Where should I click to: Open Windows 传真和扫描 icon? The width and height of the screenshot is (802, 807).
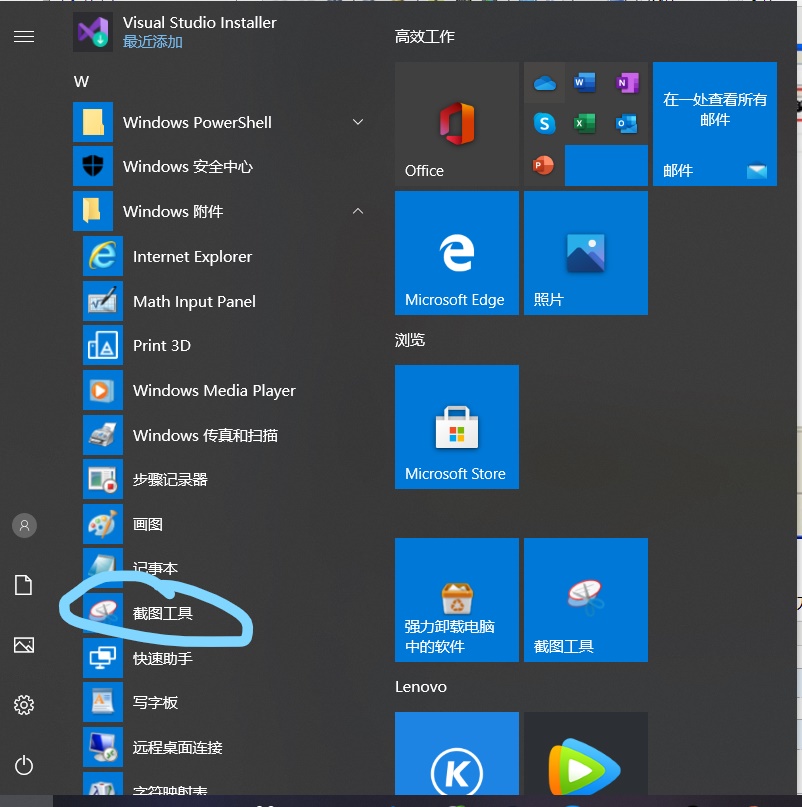tap(103, 435)
